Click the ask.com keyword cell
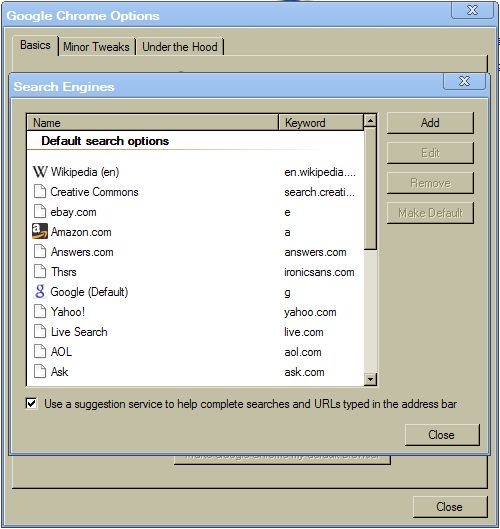The width and height of the screenshot is (500, 529). tap(304, 372)
